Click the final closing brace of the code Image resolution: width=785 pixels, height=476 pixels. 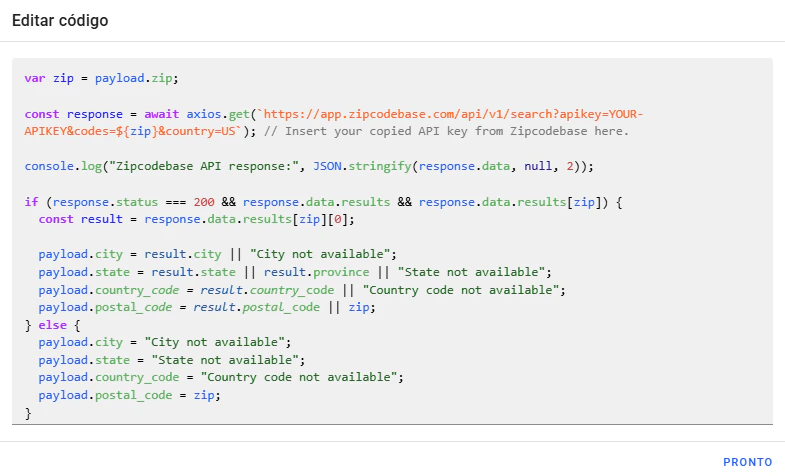click(x=28, y=413)
